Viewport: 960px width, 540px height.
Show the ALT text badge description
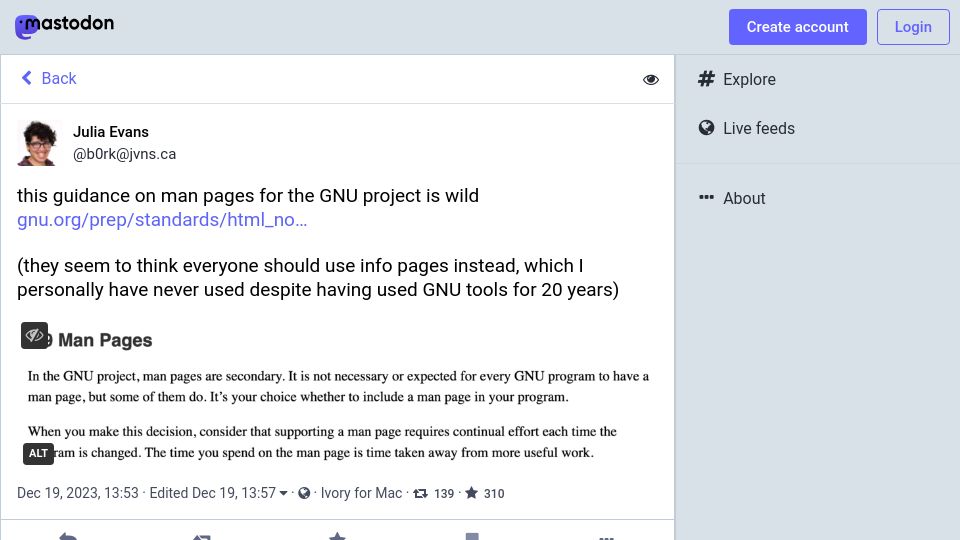pyautogui.click(x=39, y=454)
